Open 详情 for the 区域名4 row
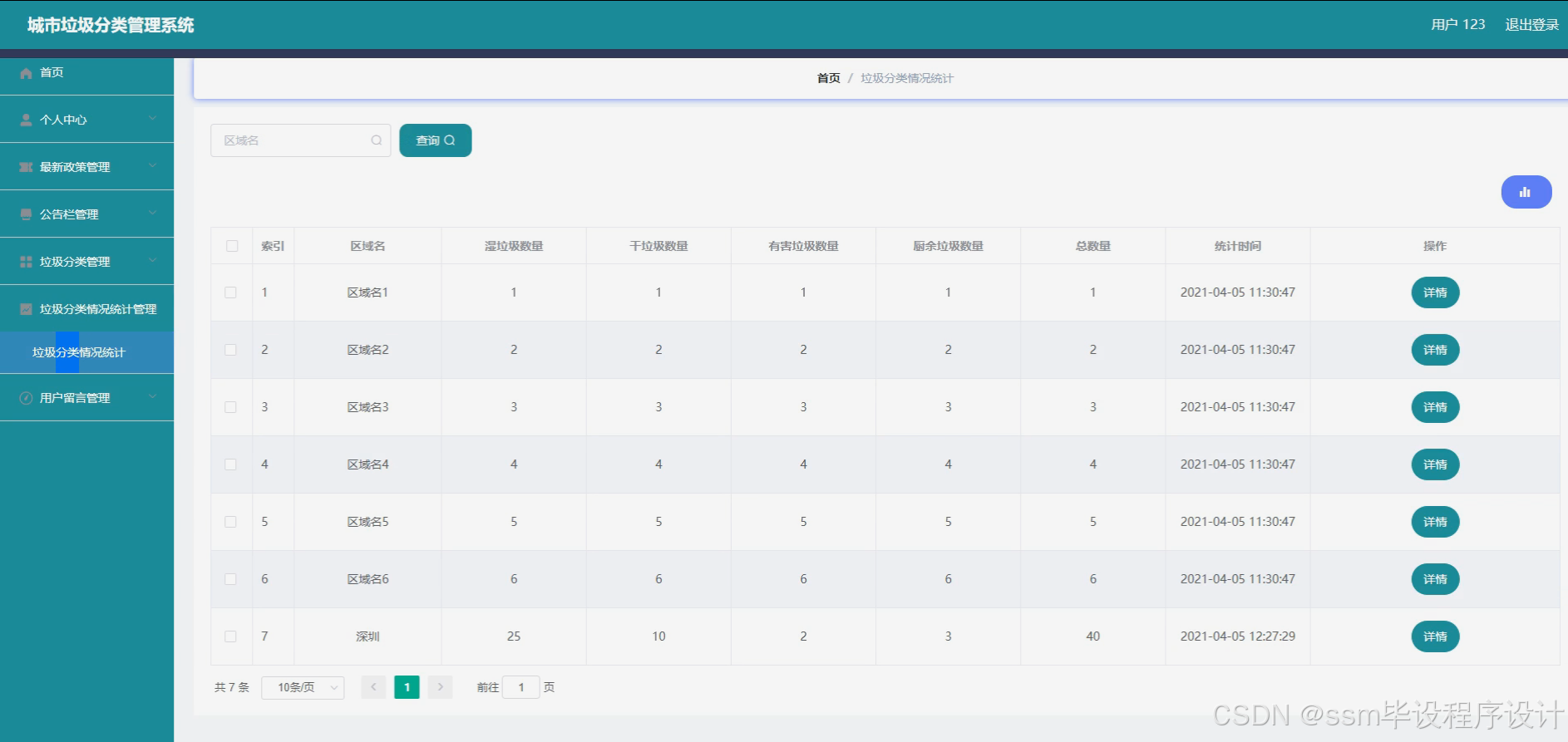This screenshot has height=742, width=1568. pyautogui.click(x=1435, y=464)
